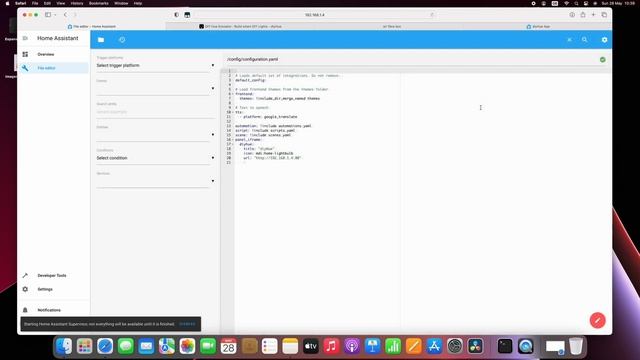Switch to the diyHue Safari tab
The height and width of the screenshot is (360, 640).
(x=538, y=27)
